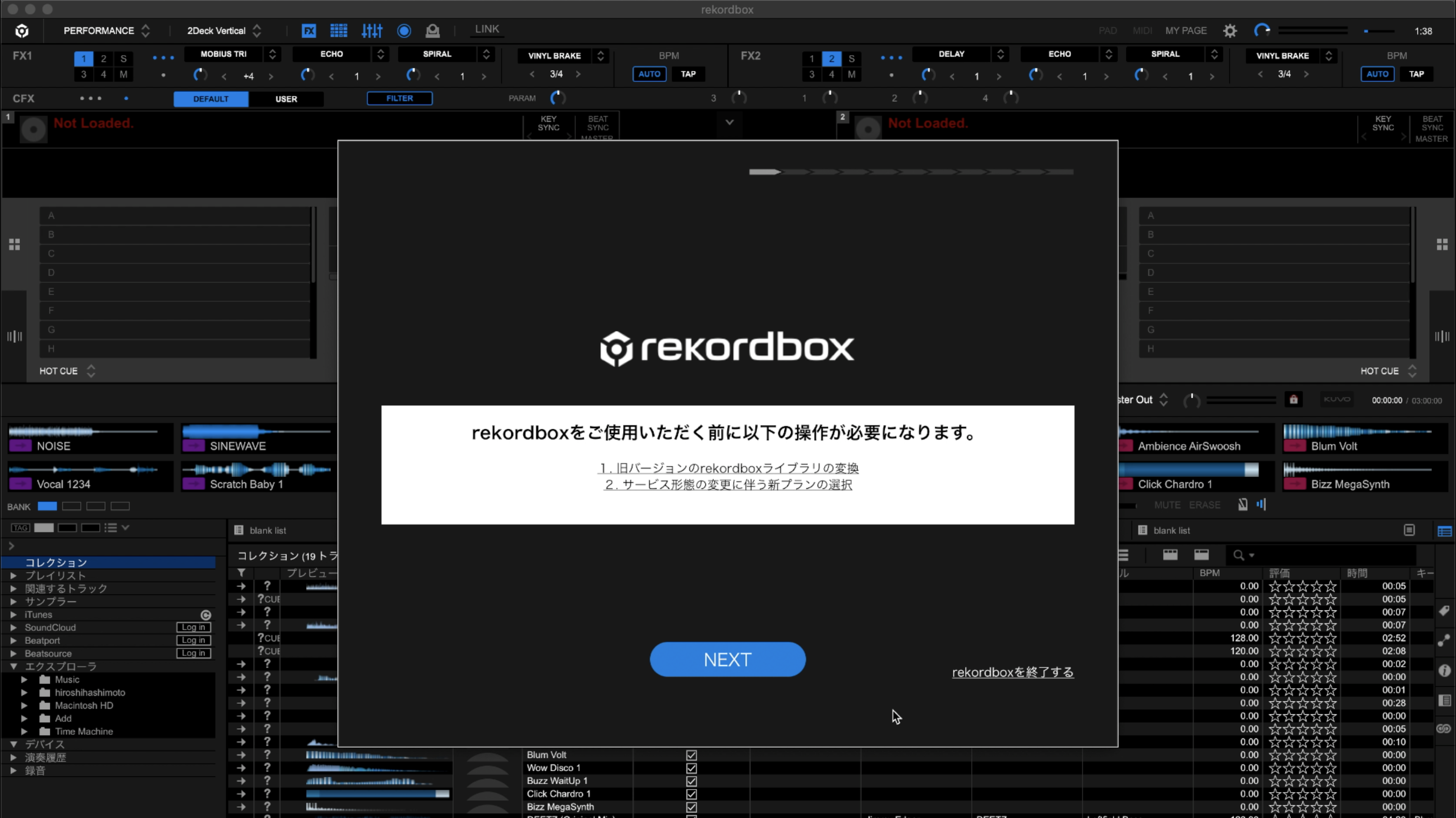
Task: Open the FX panel icon in toolbar
Action: coord(309,30)
